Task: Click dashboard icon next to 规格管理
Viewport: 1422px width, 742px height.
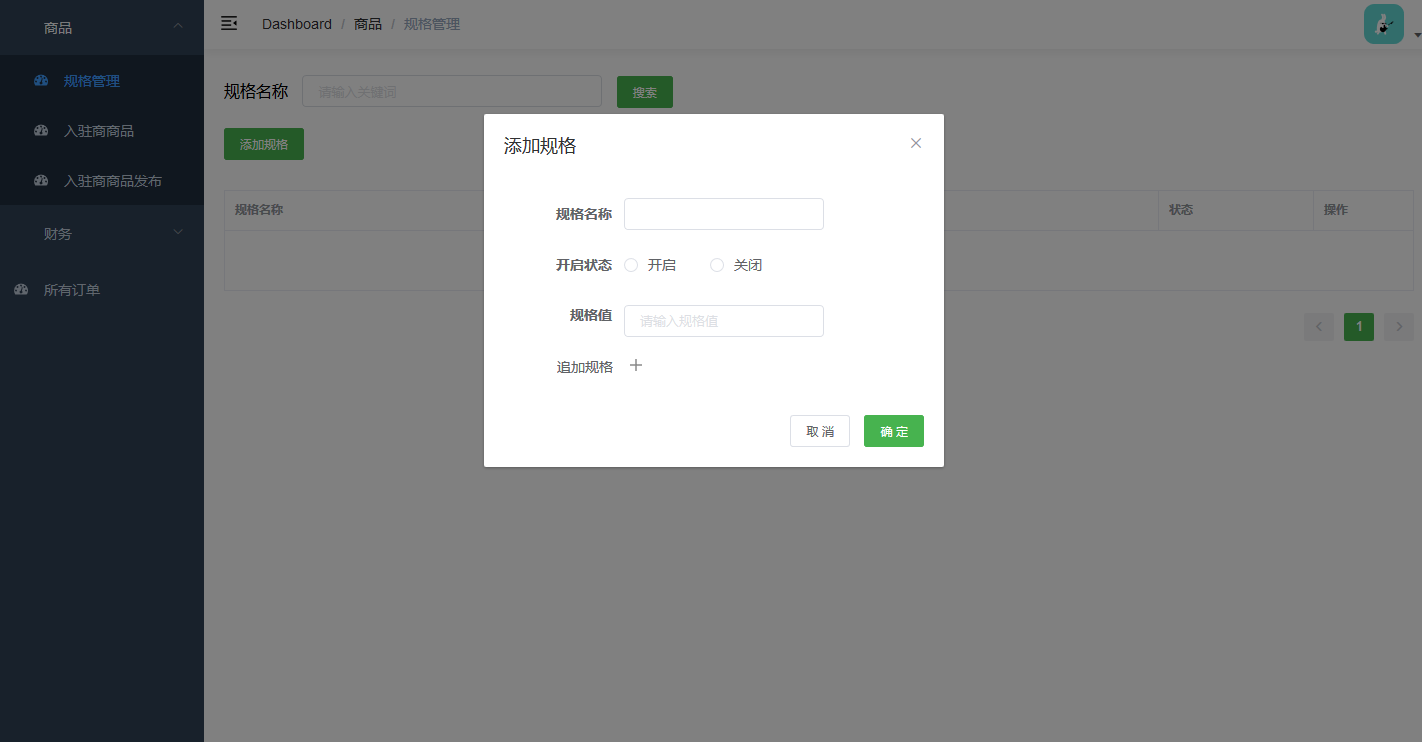Action: [41, 81]
